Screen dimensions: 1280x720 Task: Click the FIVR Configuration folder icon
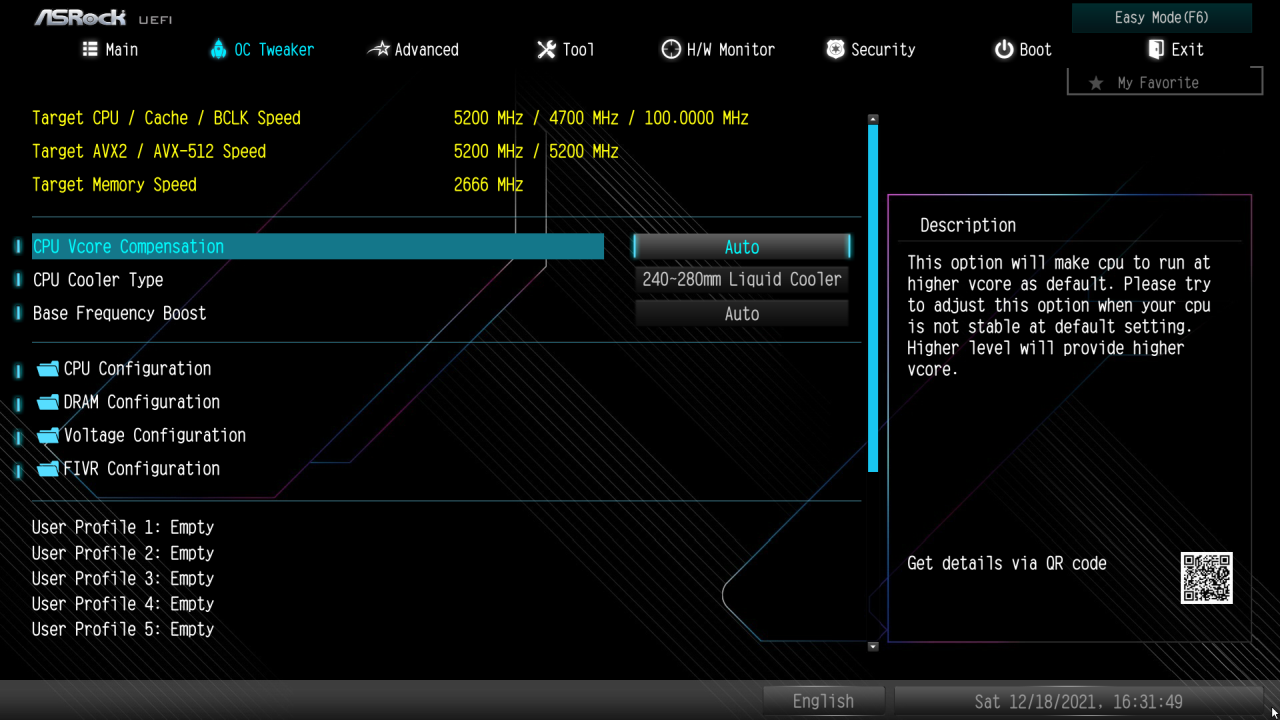tap(48, 469)
